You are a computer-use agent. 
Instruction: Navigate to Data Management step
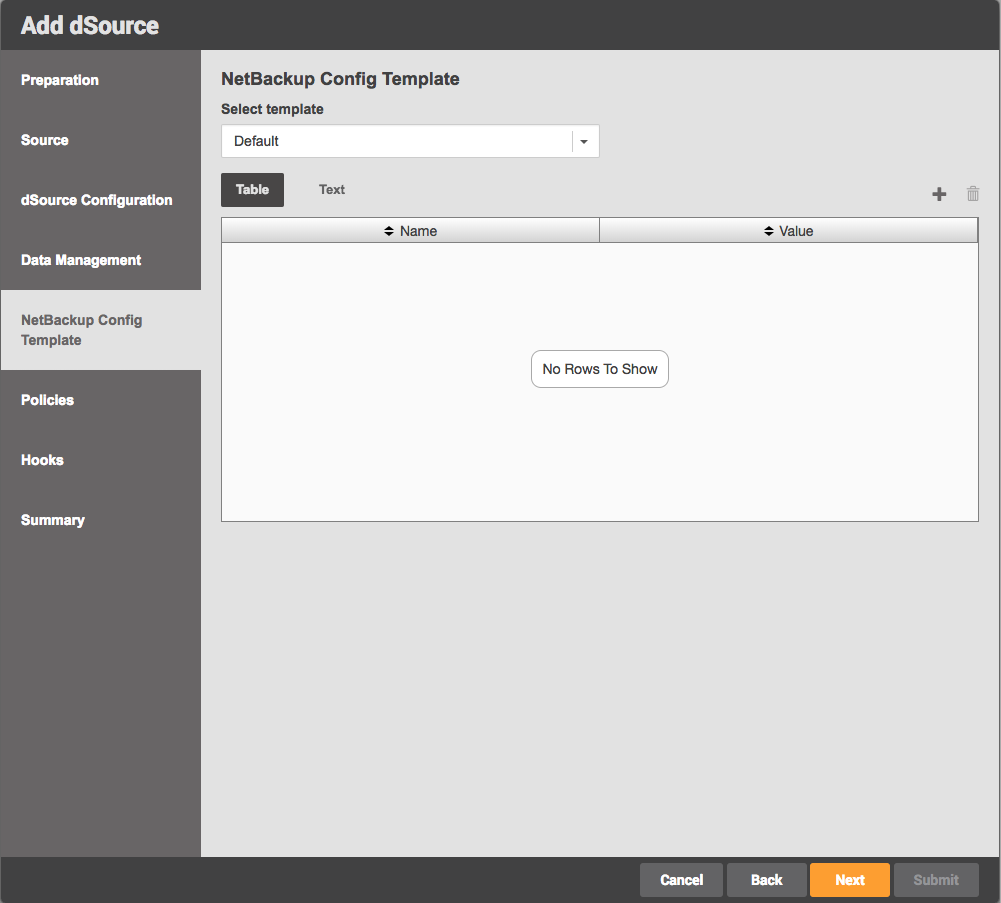(81, 260)
